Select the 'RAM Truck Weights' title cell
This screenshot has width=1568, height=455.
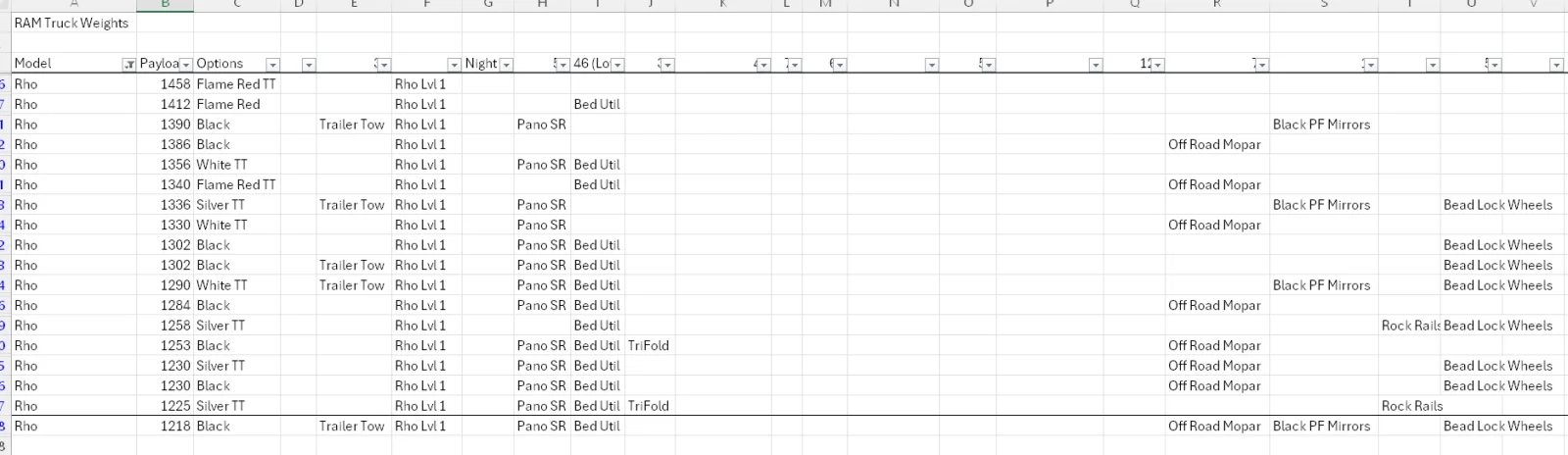coord(72,24)
